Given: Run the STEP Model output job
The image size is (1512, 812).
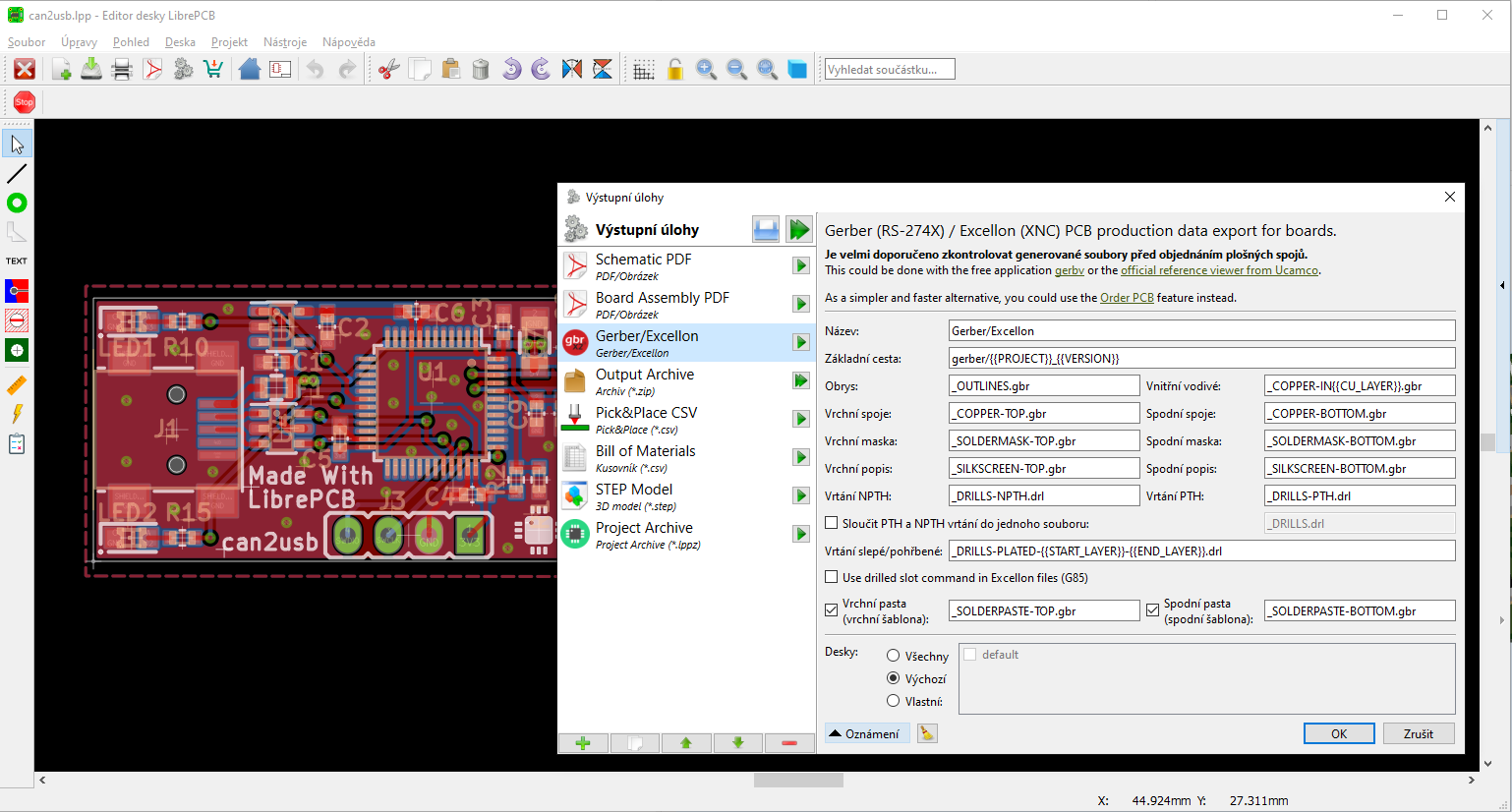Looking at the screenshot, I should point(801,495).
